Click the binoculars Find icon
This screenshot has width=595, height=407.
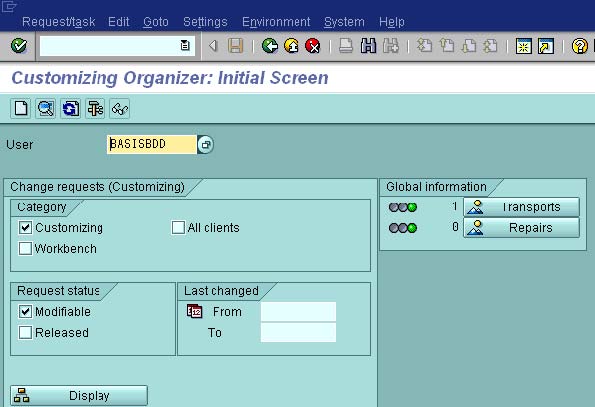click(x=368, y=46)
